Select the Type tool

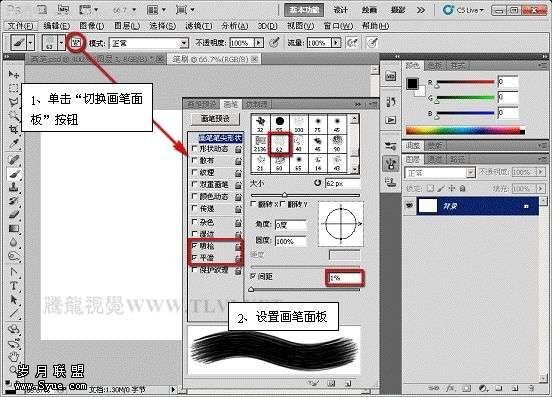pyautogui.click(x=14, y=285)
